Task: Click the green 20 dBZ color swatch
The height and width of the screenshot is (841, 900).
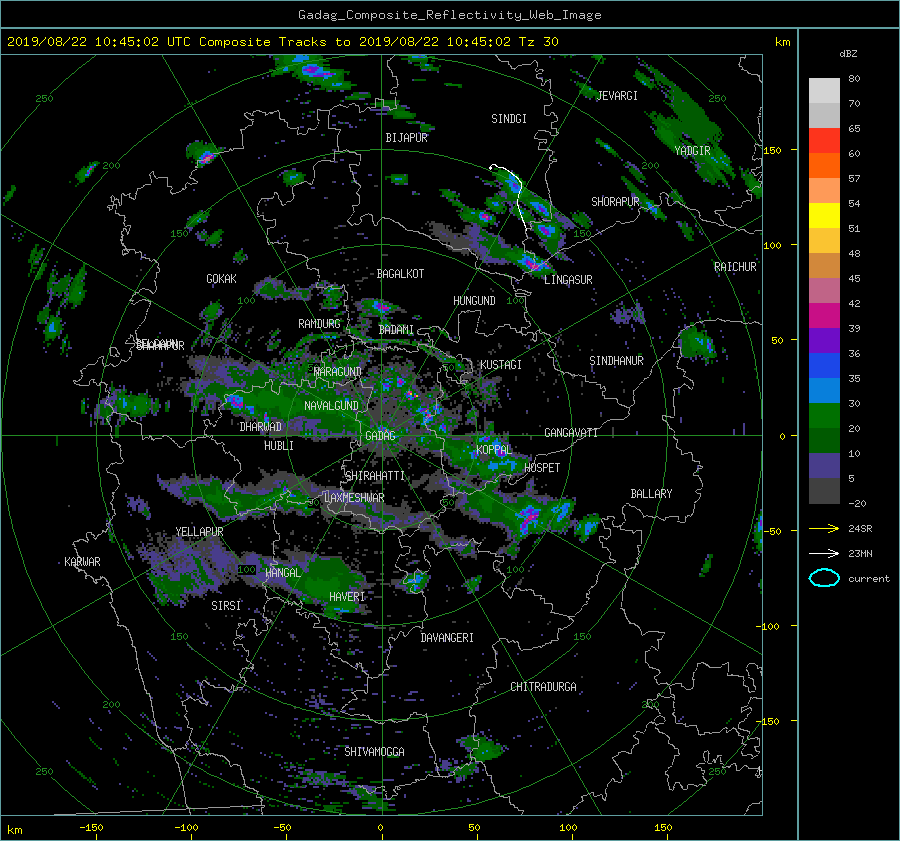Action: 824,416
